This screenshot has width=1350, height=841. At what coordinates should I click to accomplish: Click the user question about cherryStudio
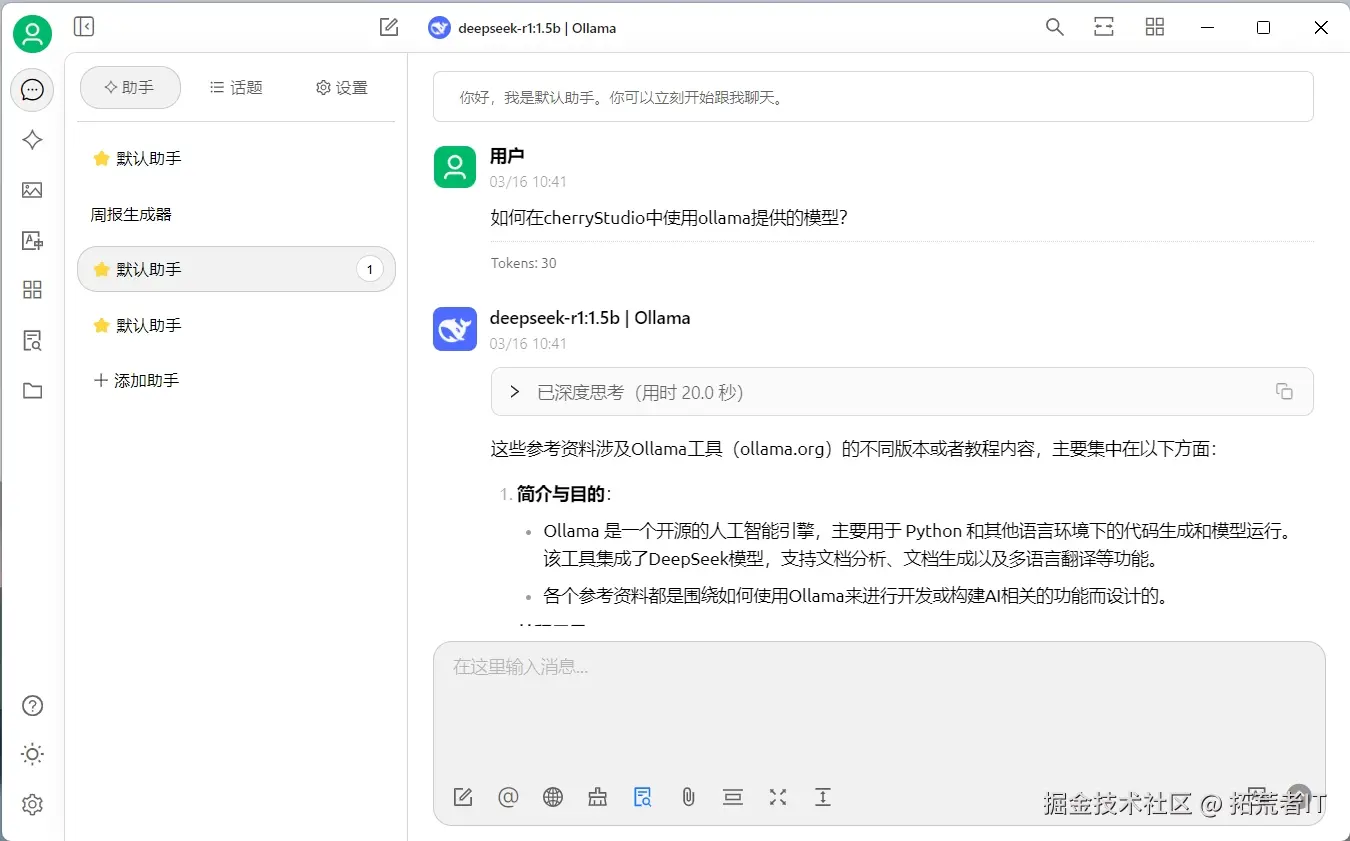(x=669, y=218)
